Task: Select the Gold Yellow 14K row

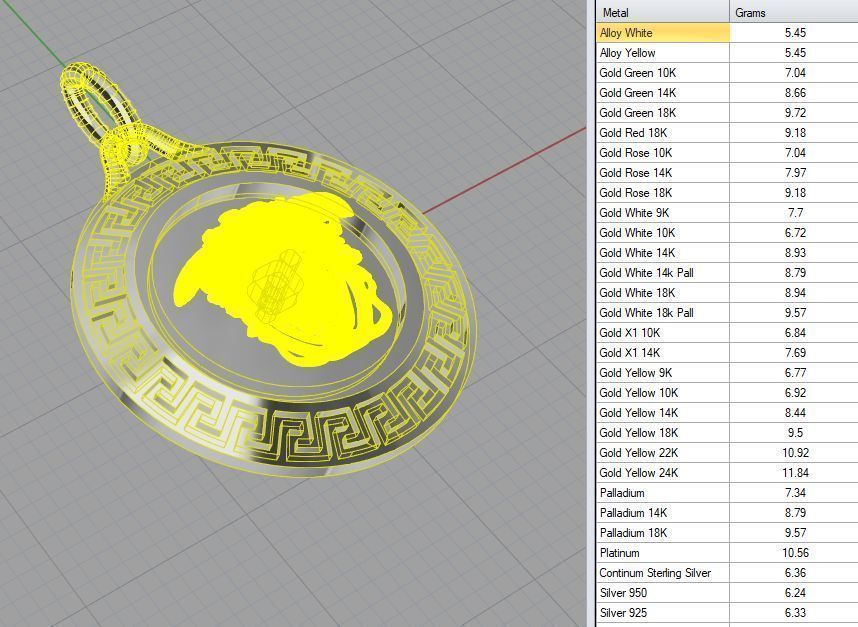Action: (x=727, y=413)
